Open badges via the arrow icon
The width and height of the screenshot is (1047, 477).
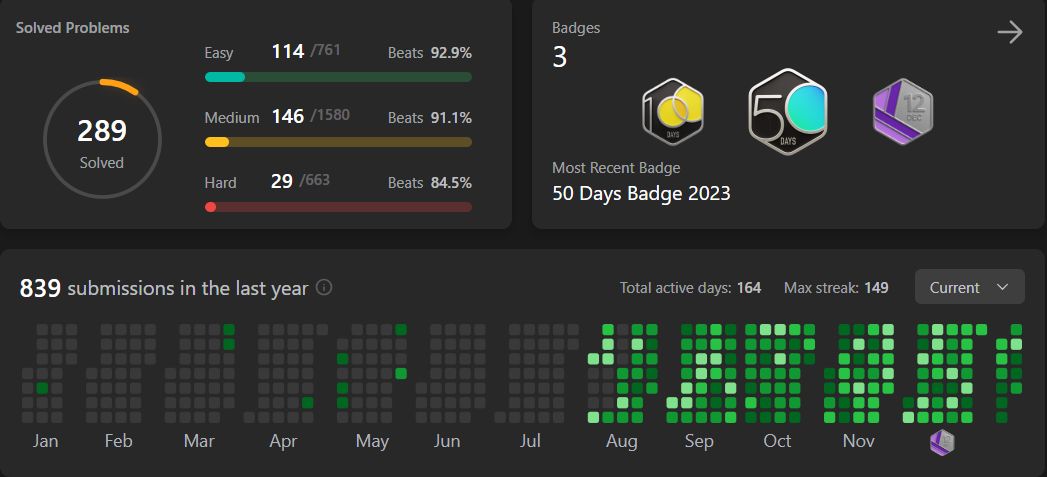[1010, 33]
